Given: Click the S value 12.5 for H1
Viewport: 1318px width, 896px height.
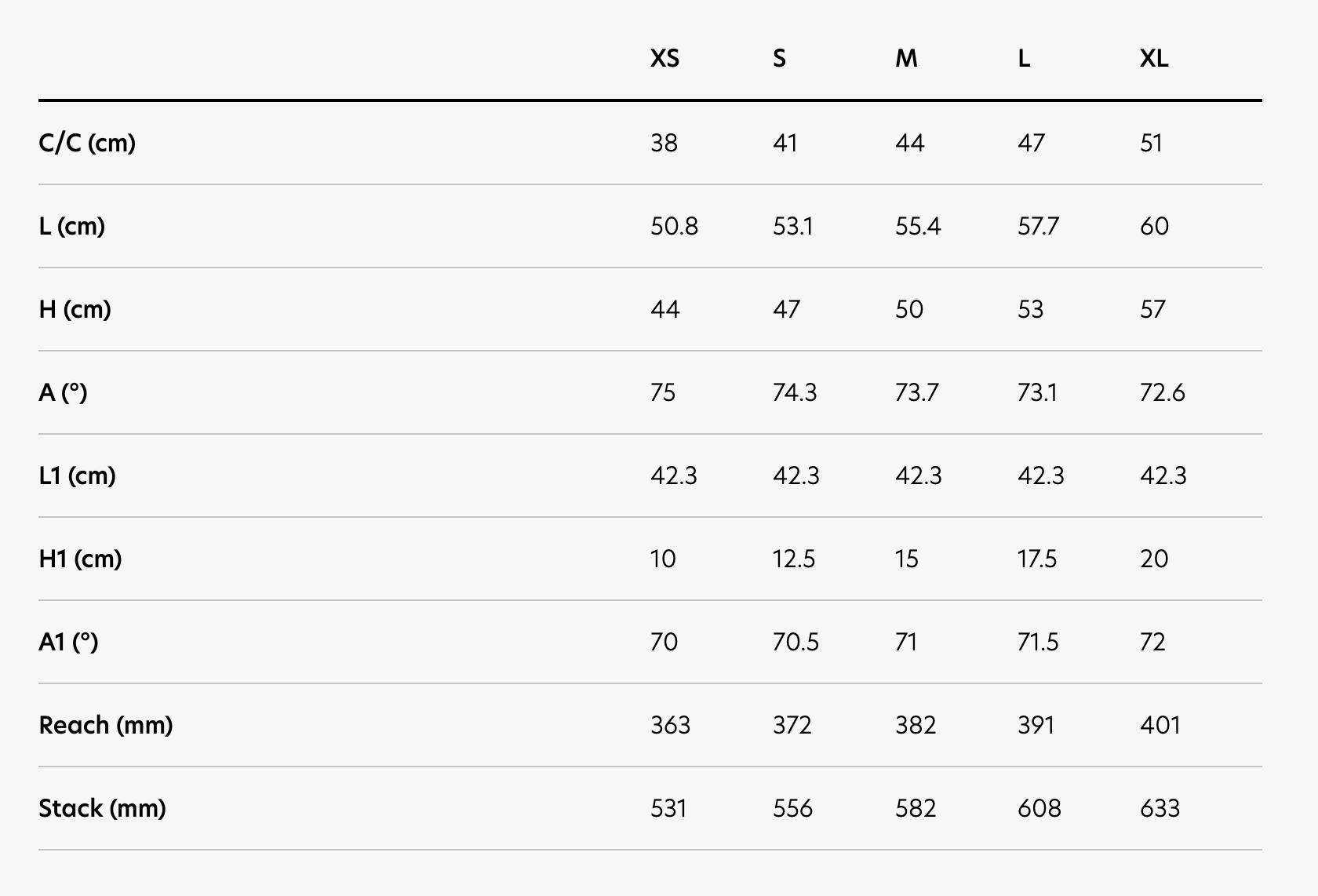Looking at the screenshot, I should [794, 559].
